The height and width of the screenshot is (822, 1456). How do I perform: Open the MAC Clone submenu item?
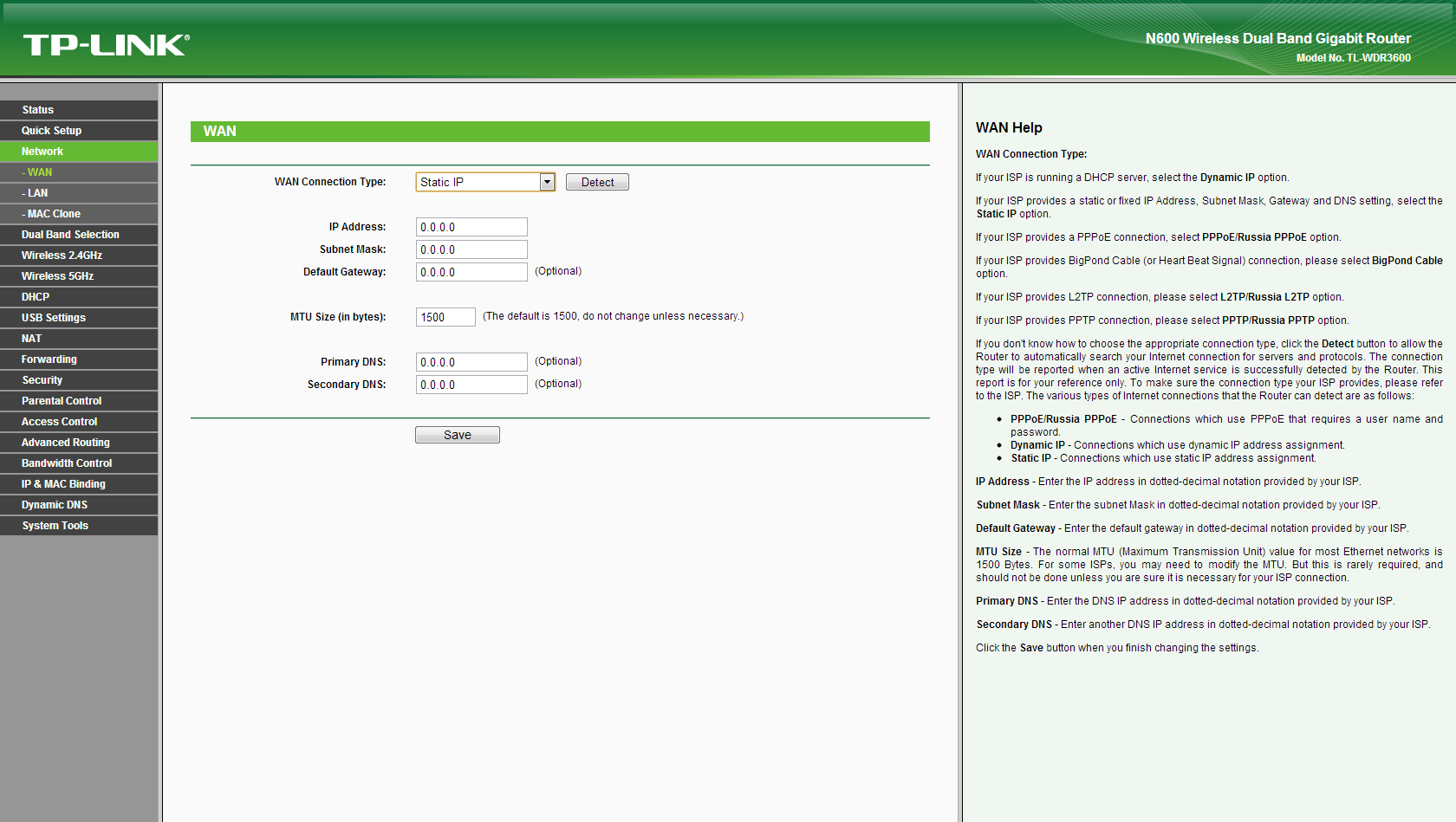[79, 214]
